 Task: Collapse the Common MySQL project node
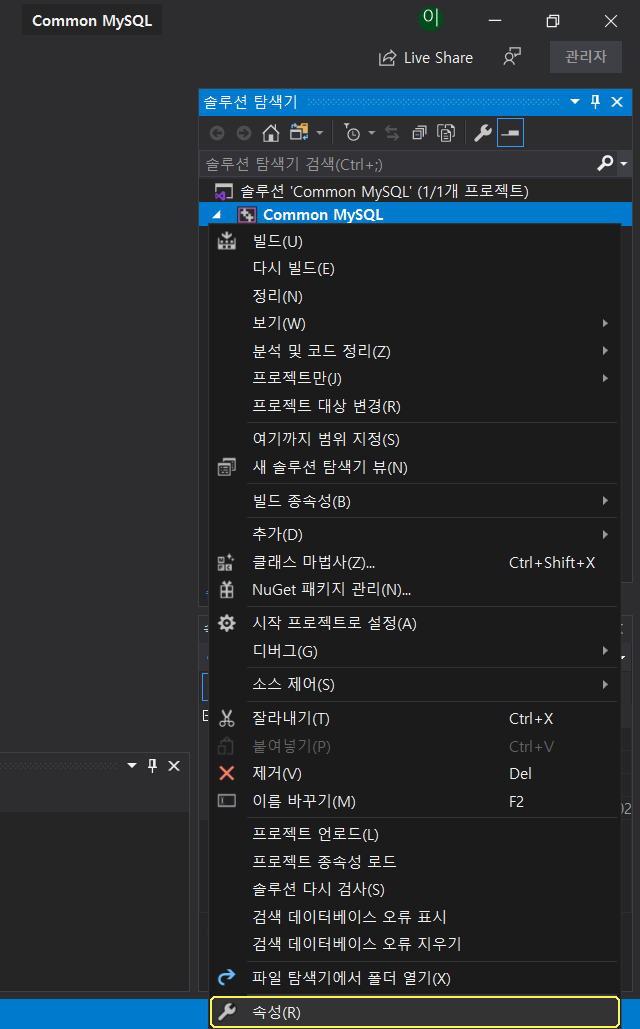click(x=217, y=215)
